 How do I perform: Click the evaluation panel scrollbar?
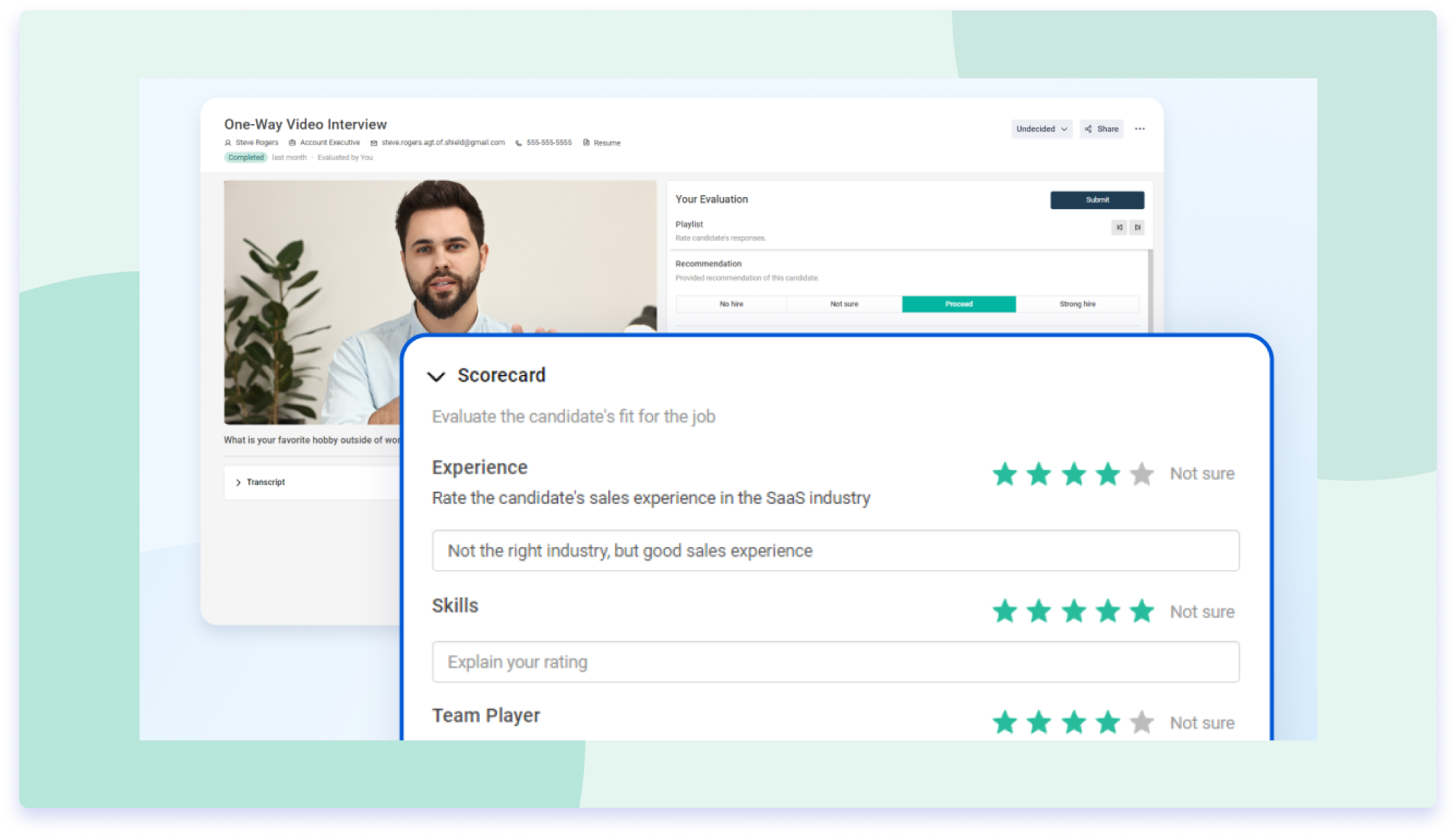point(1150,289)
